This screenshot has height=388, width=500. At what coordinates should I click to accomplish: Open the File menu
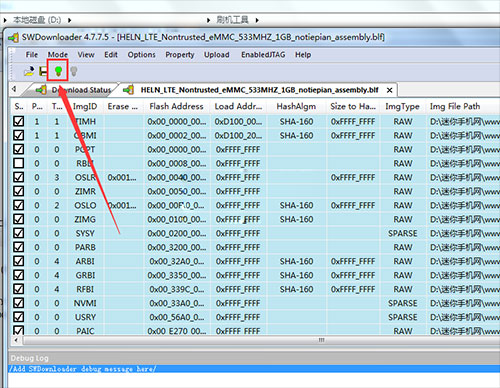(32, 55)
